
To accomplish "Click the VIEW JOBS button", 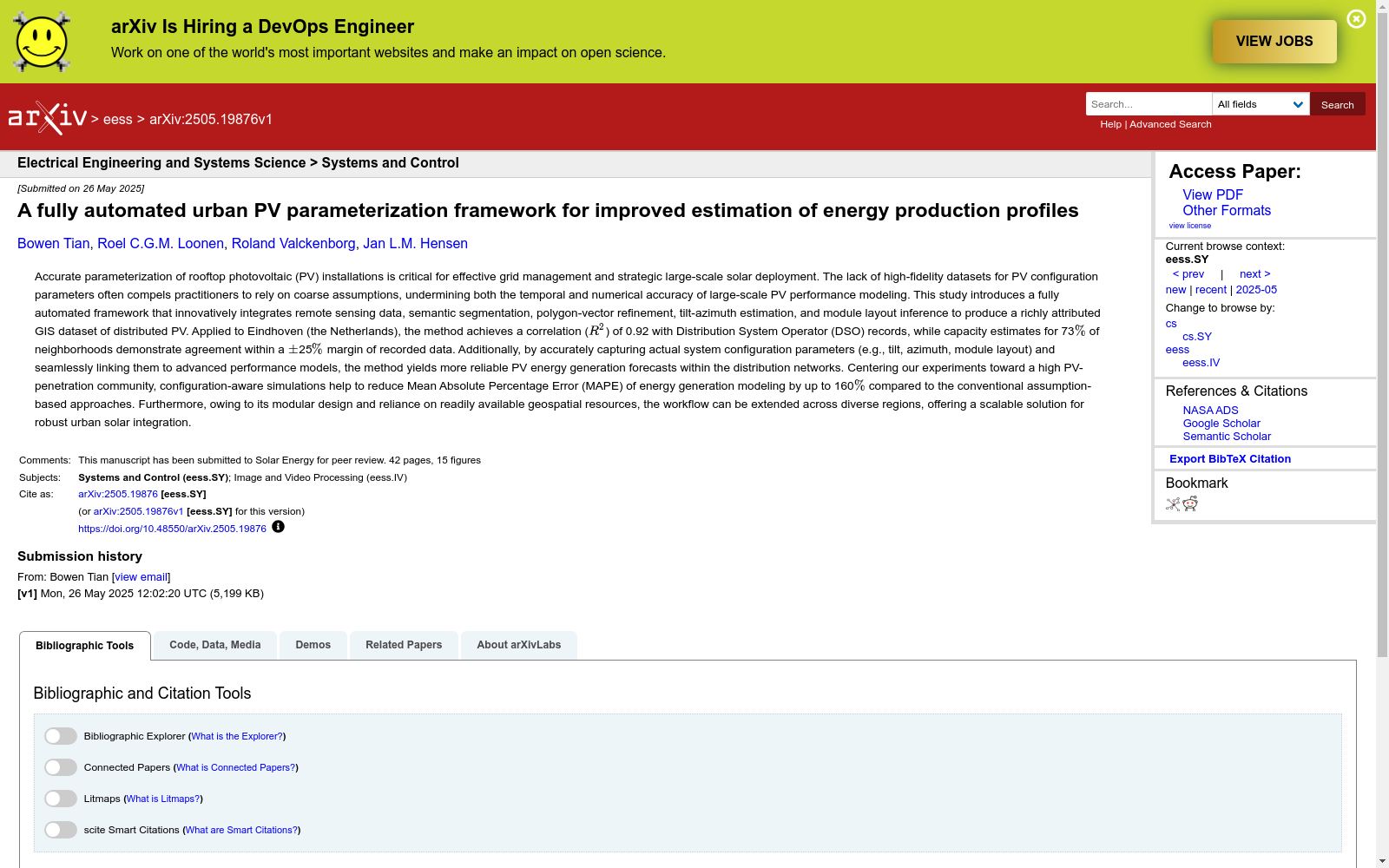I will point(1274,42).
